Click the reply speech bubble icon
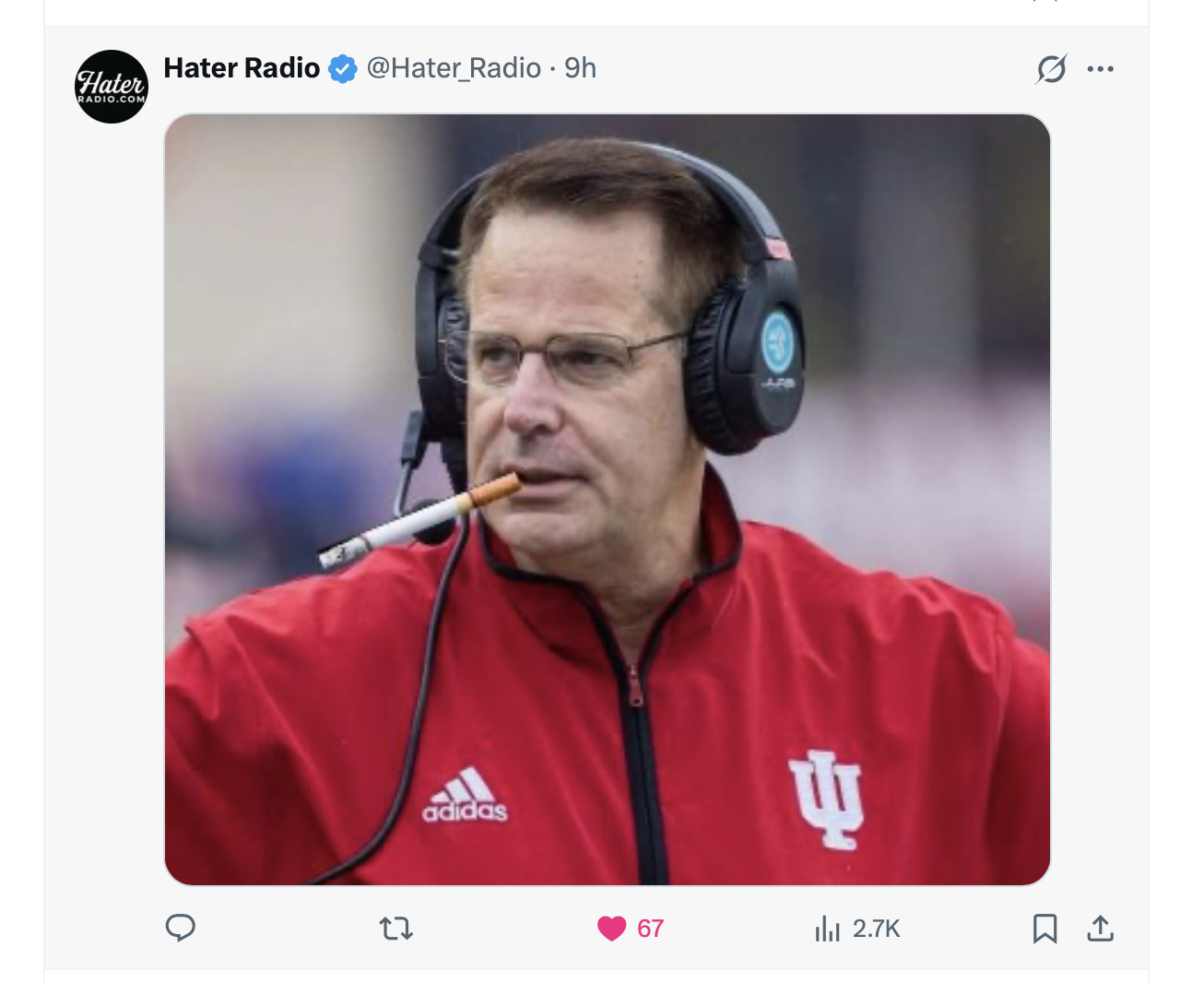The height and width of the screenshot is (983, 1204). point(181,928)
